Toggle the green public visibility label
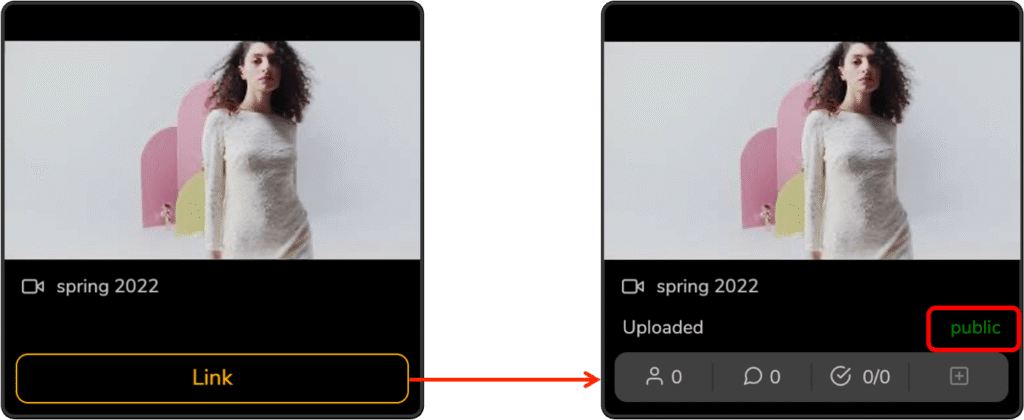This screenshot has height=420, width=1024. [975, 328]
